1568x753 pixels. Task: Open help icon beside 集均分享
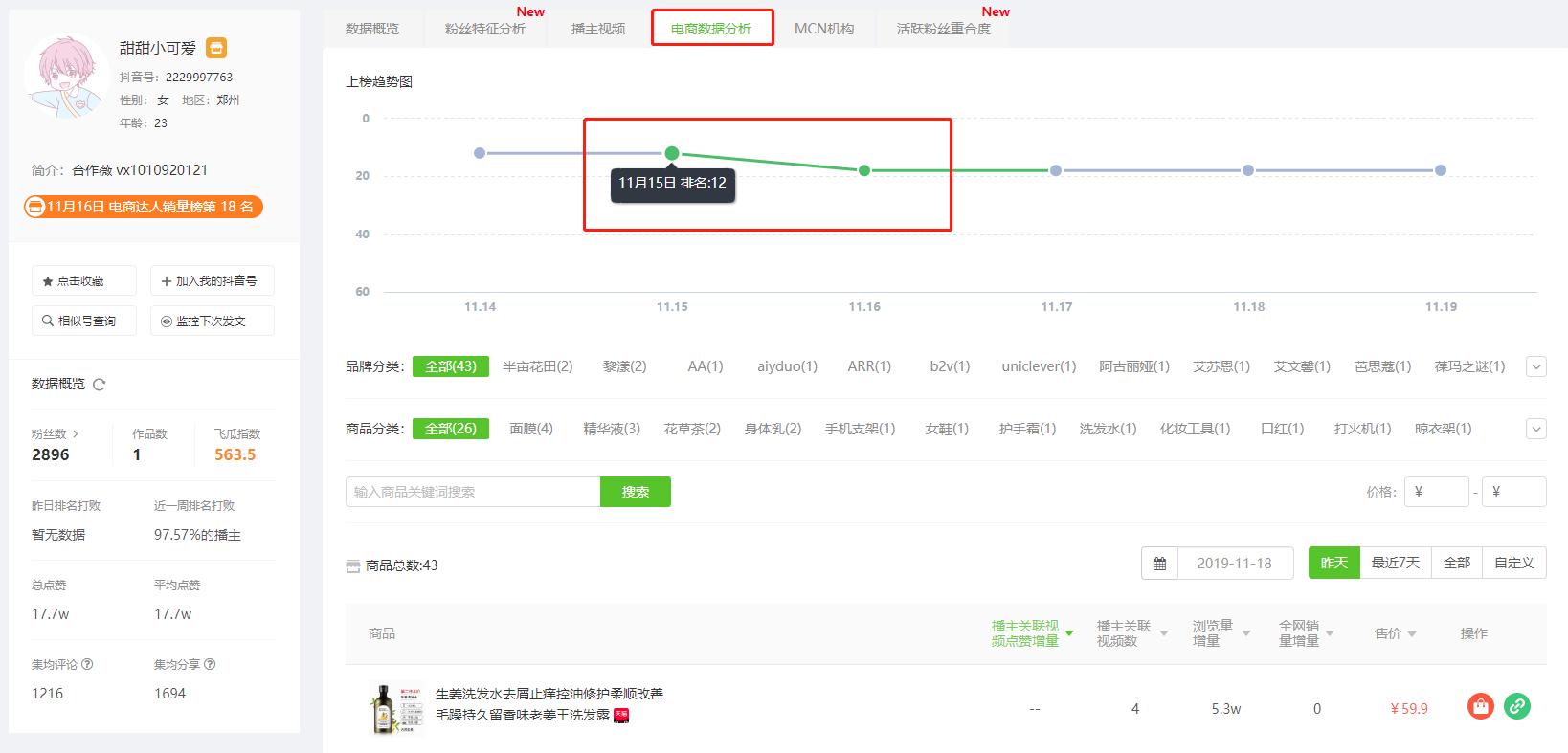point(211,664)
